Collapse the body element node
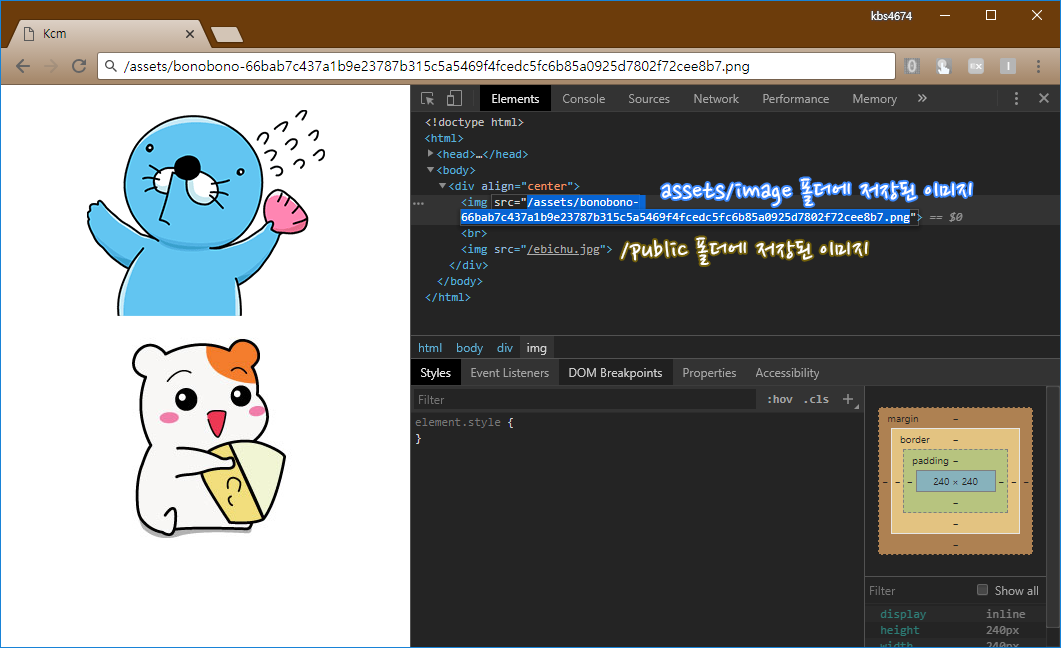Screen dimensions: 1061x648 click(430, 170)
